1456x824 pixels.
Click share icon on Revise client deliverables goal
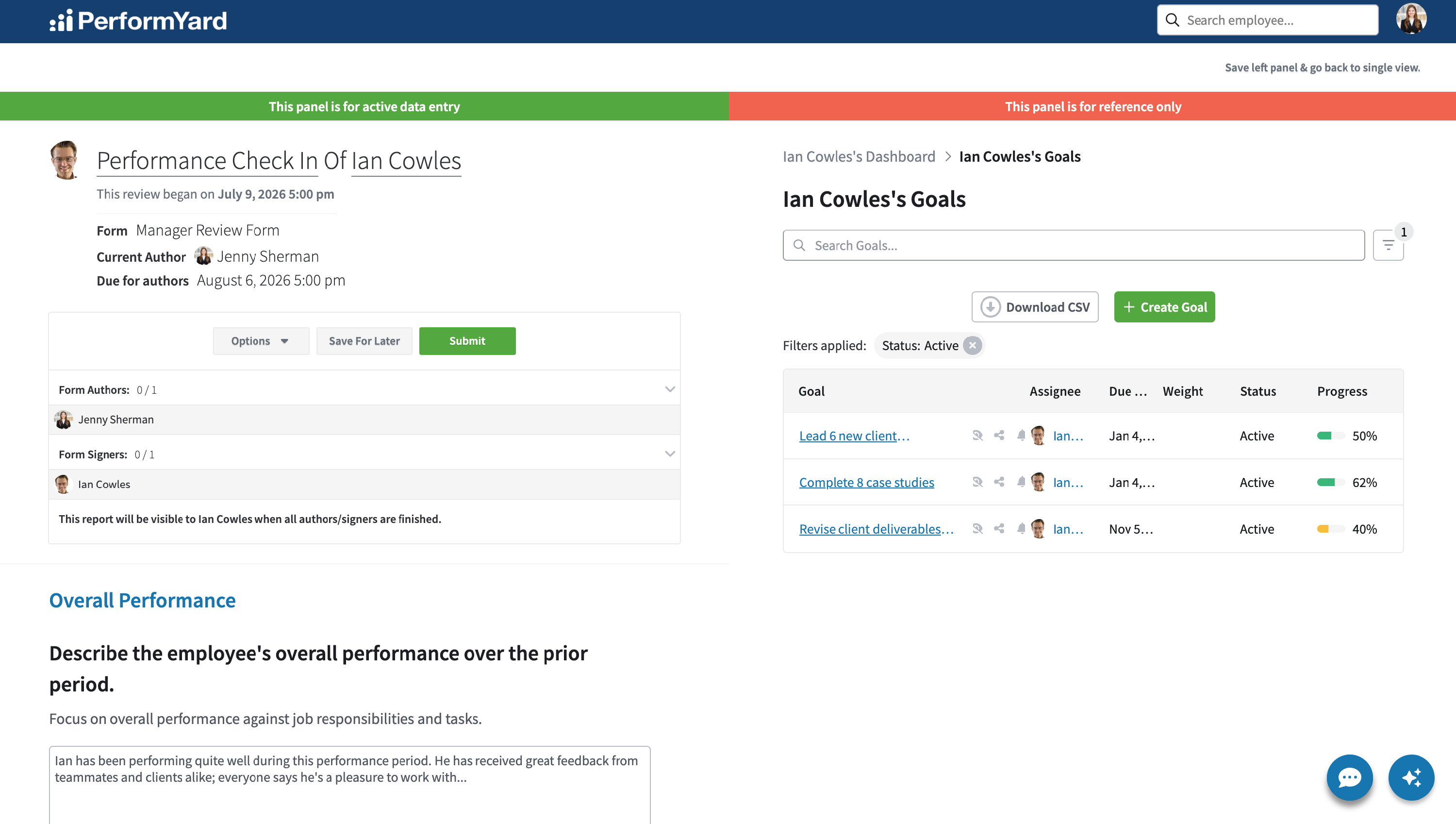(x=999, y=529)
